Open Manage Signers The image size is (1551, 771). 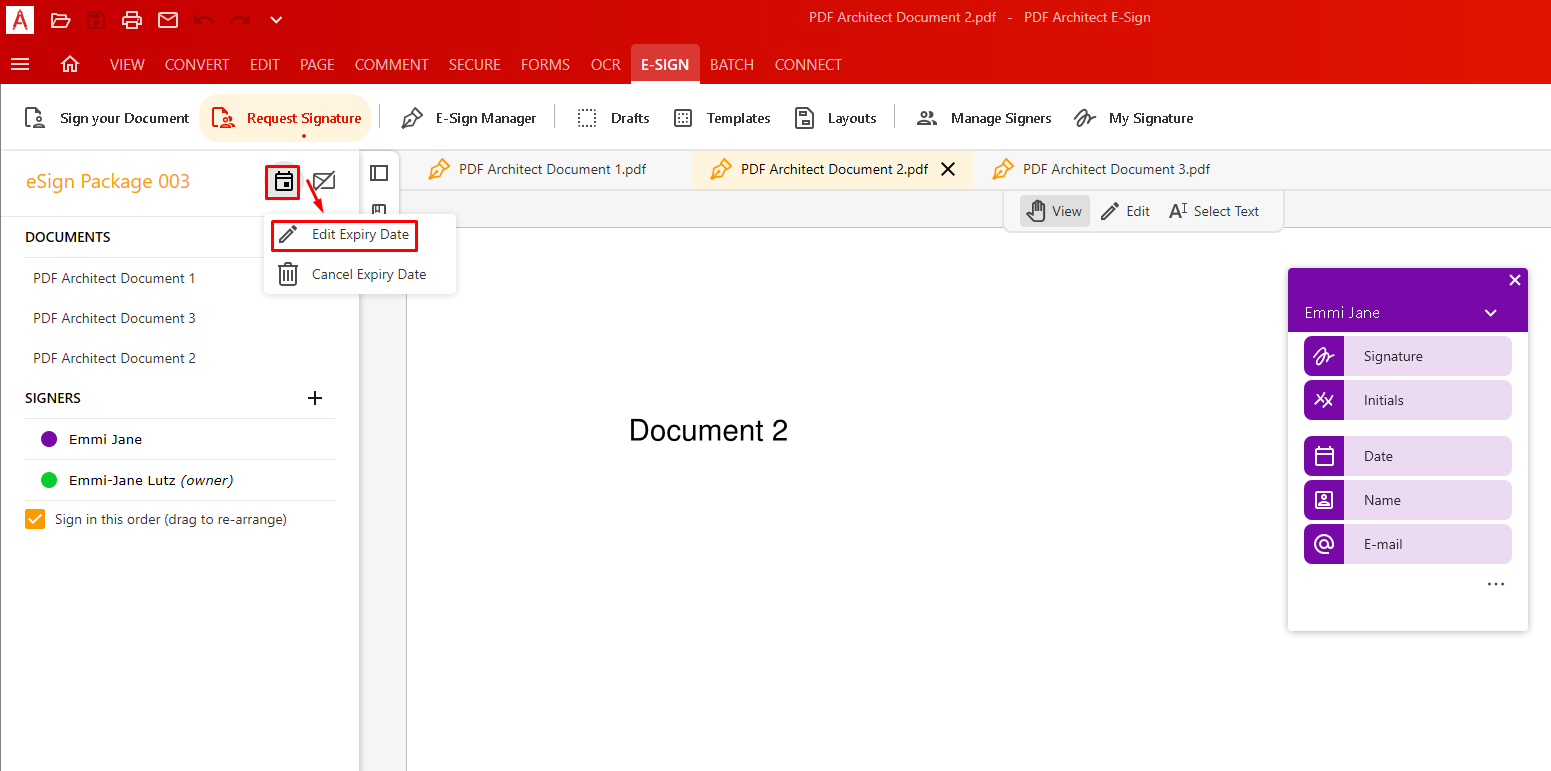click(984, 118)
